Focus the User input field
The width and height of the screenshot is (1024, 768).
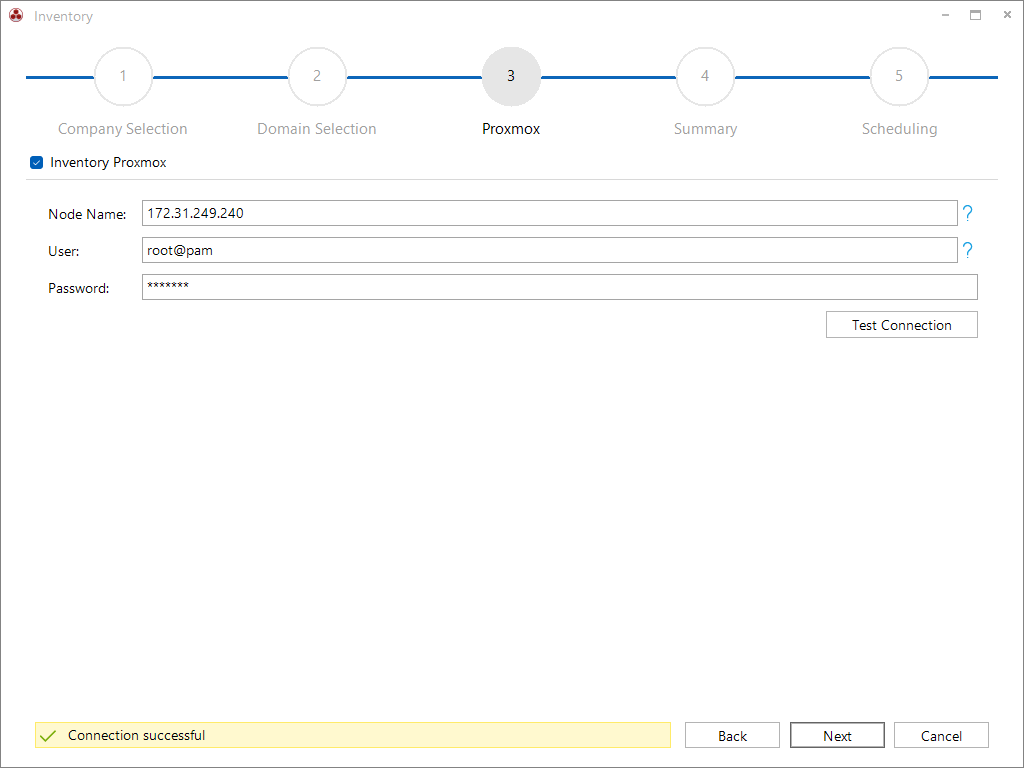[x=549, y=250]
